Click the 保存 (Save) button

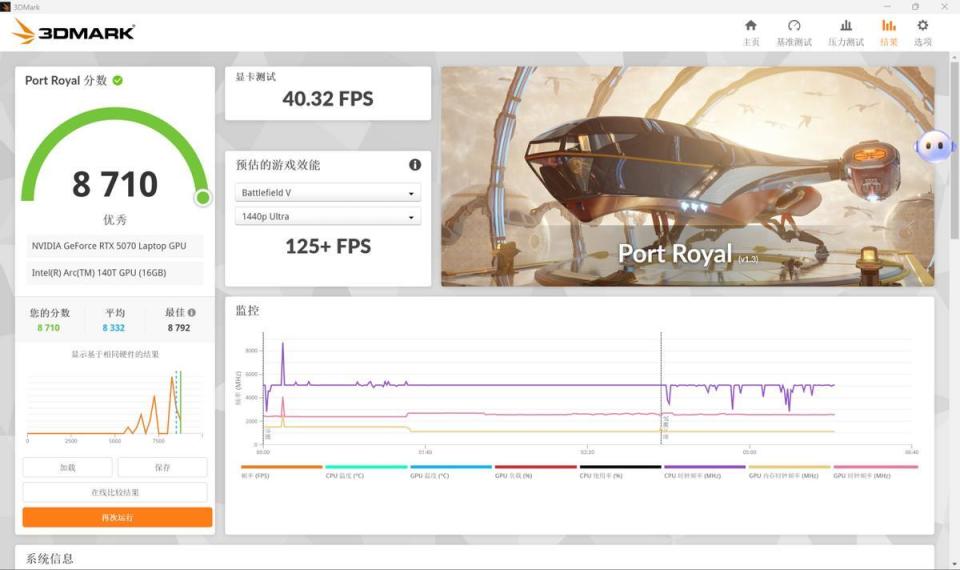[x=162, y=467]
